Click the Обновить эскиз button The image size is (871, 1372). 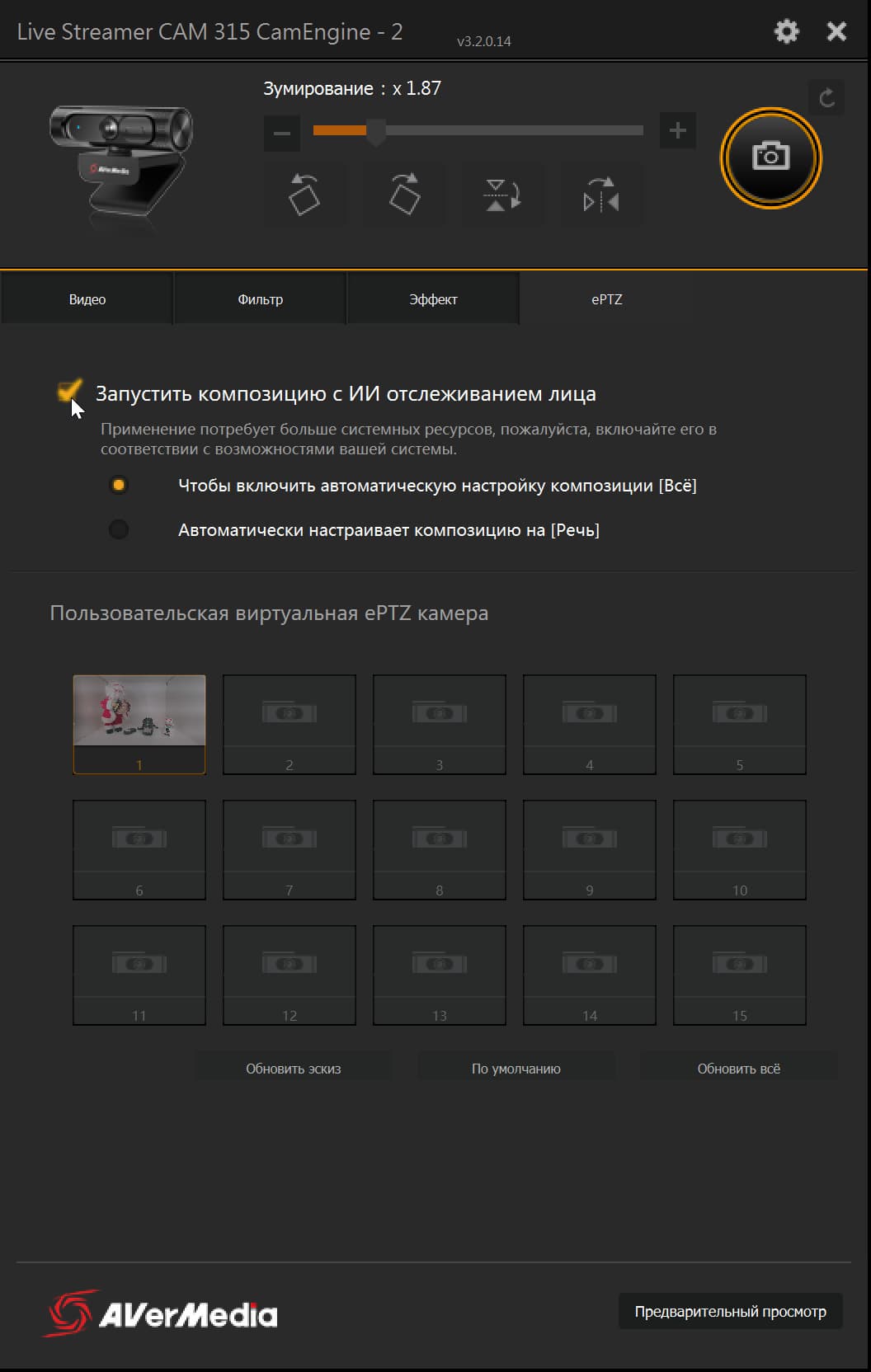click(293, 1069)
